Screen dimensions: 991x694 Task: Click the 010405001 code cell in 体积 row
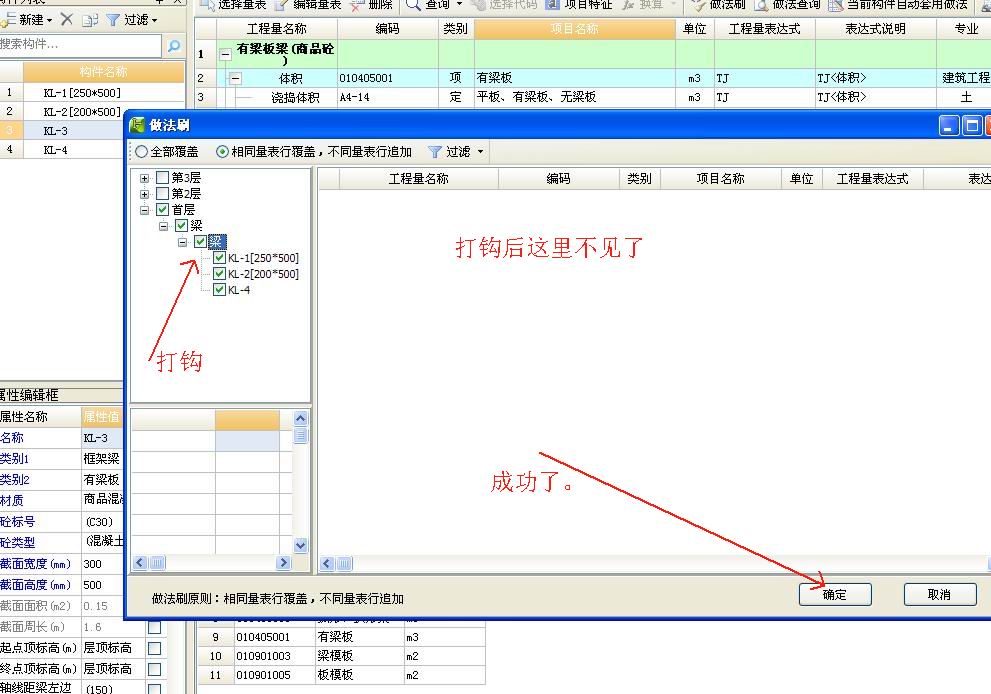coord(387,78)
